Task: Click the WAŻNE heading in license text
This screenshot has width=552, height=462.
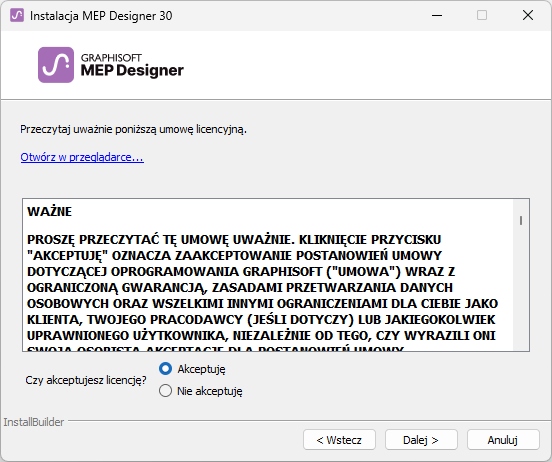Action: tap(50, 212)
